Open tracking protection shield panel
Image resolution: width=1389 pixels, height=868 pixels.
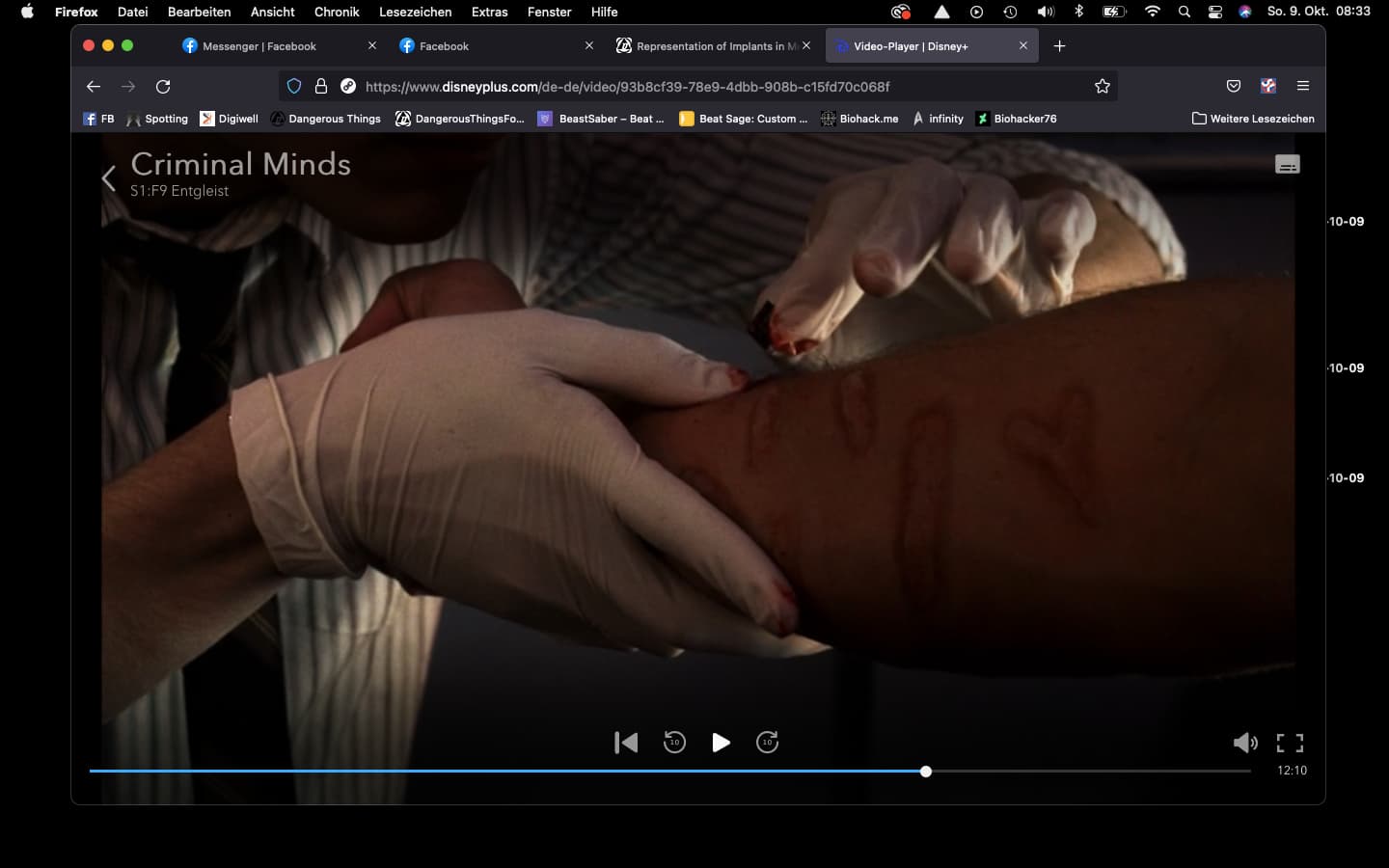pyautogui.click(x=294, y=86)
